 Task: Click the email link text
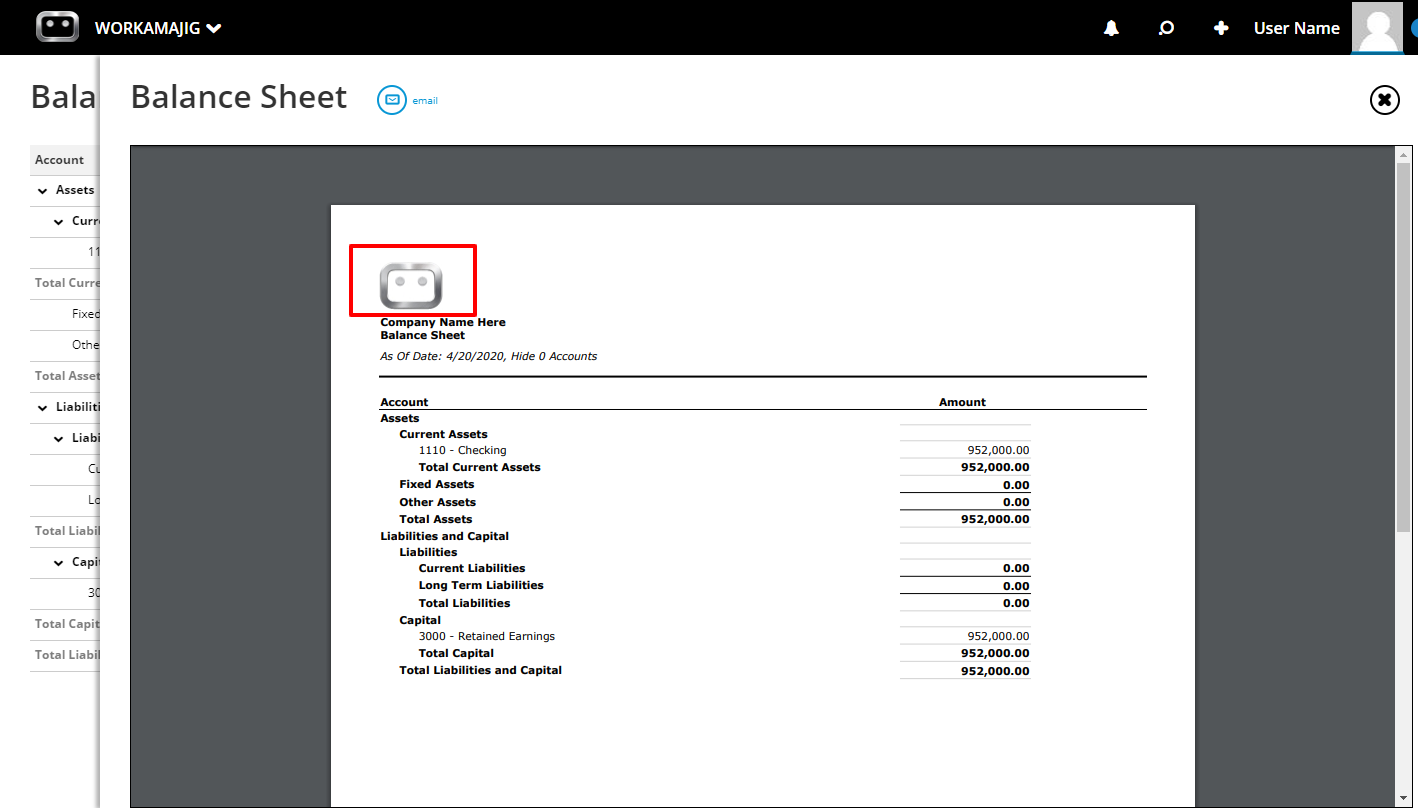[x=425, y=100]
